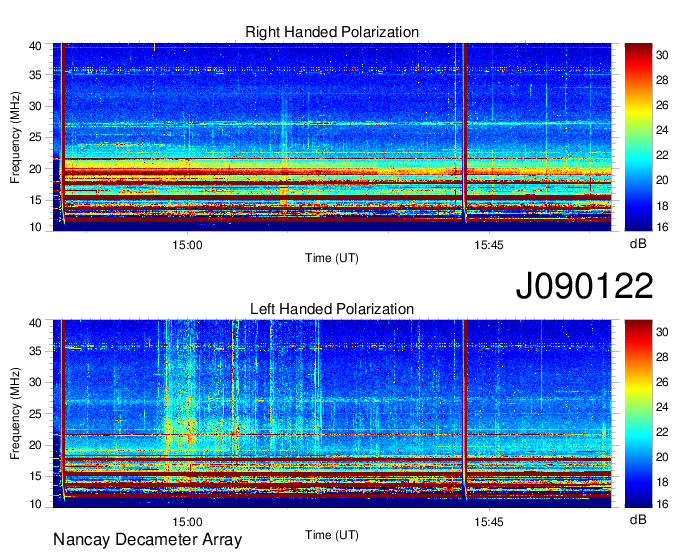Click "Time (UT)" label below right-handed plot
The image size is (680, 552).
[x=332, y=258]
